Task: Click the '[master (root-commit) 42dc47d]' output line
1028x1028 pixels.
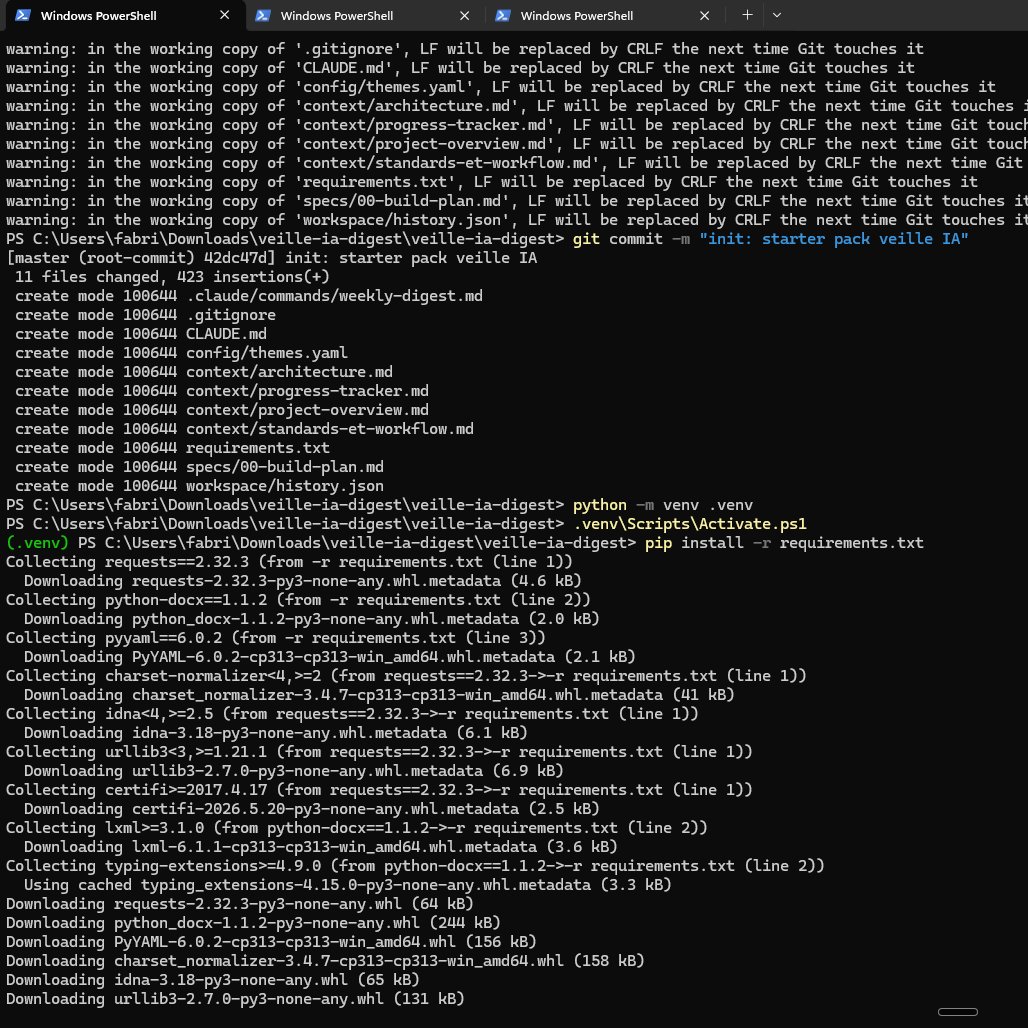Action: coord(271,258)
